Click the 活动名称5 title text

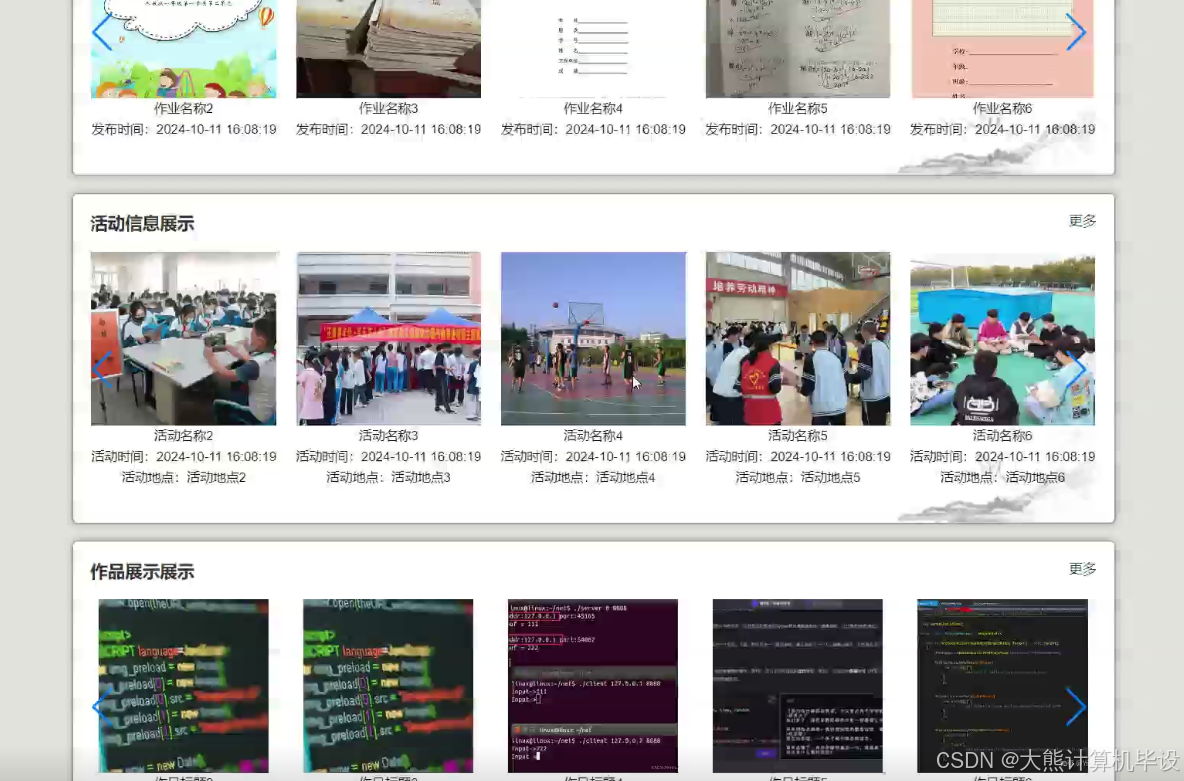click(798, 436)
